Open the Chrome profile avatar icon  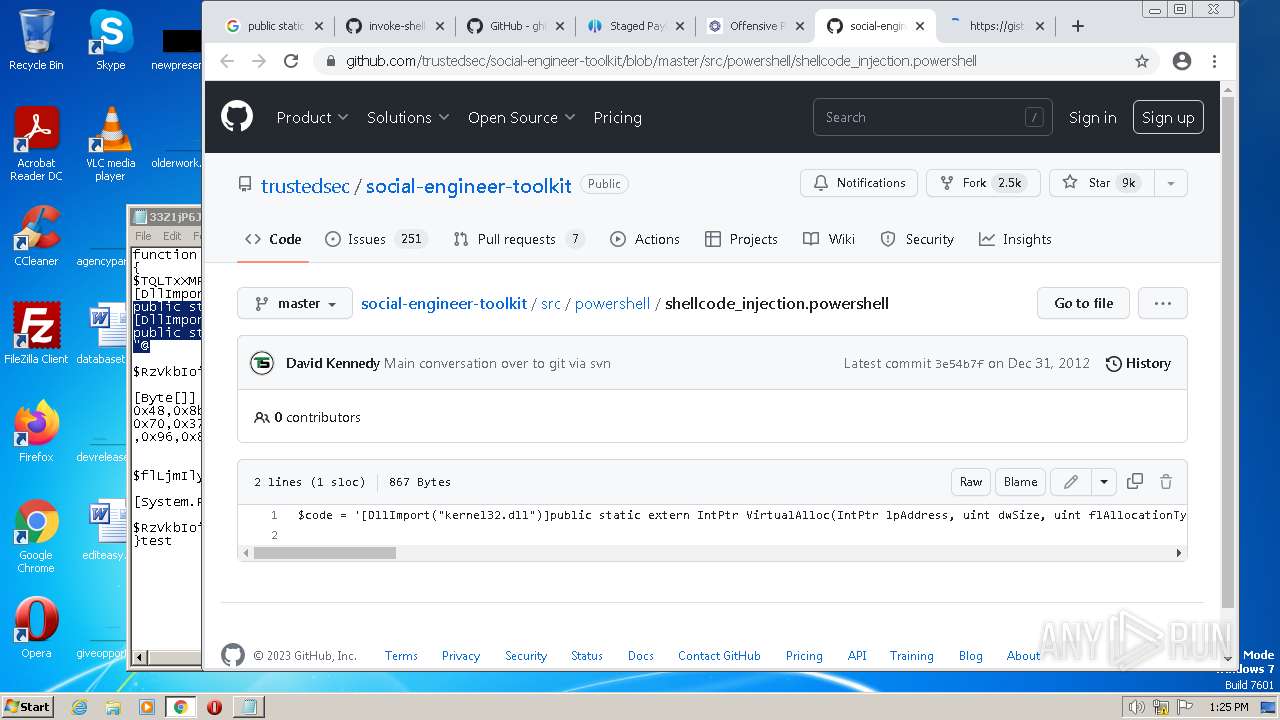[x=1182, y=61]
